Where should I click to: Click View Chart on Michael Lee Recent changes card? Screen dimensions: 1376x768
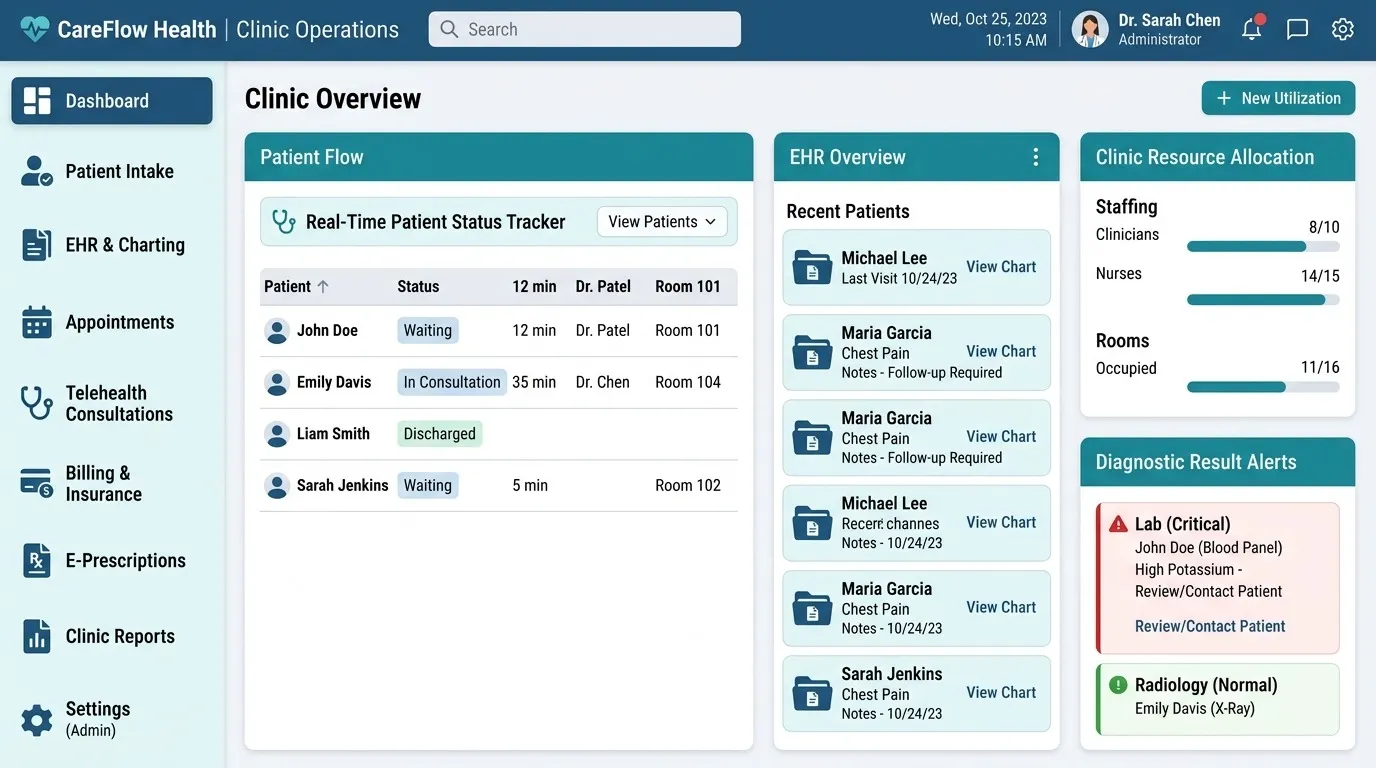pyautogui.click(x=1001, y=522)
